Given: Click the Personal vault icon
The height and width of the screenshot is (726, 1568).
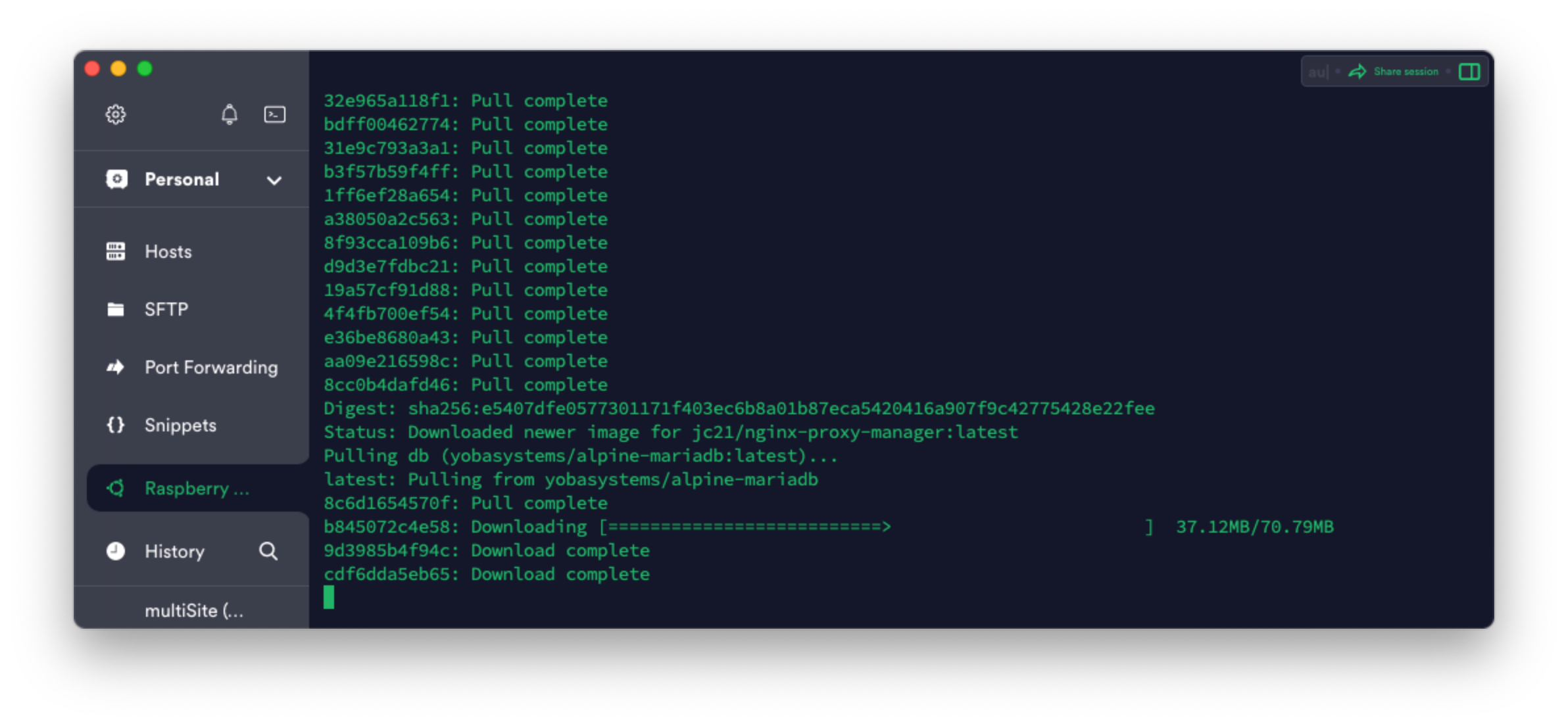Looking at the screenshot, I should [116, 179].
